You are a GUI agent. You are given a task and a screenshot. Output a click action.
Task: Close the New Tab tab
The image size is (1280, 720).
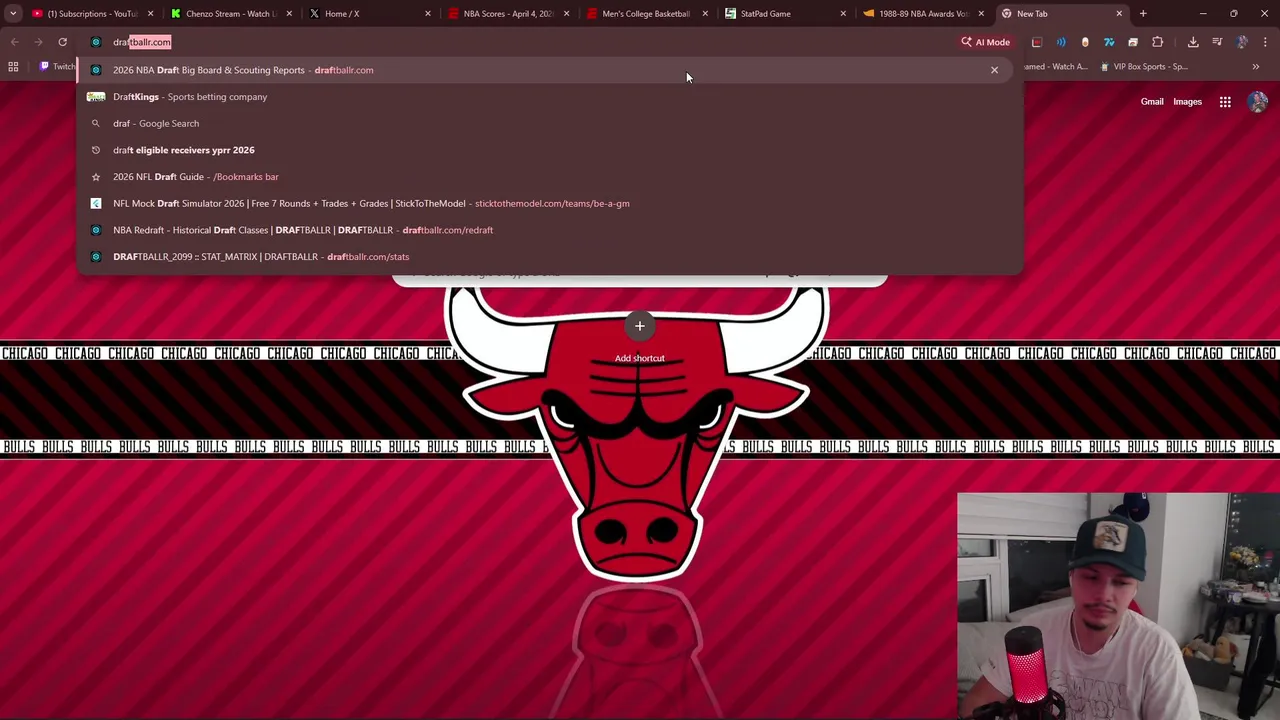(1119, 13)
